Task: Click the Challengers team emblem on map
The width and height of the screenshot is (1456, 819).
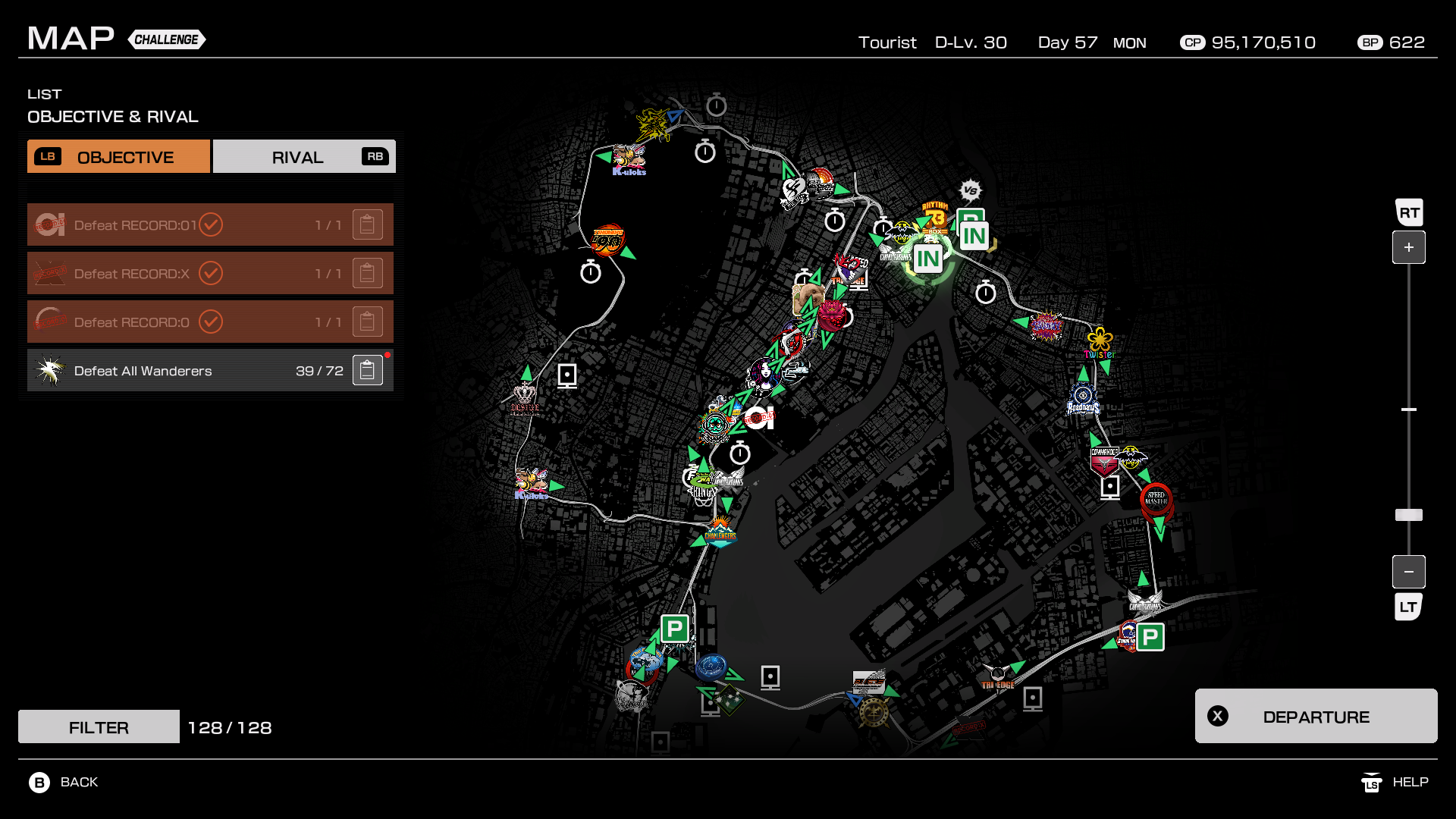Action: pos(720,532)
